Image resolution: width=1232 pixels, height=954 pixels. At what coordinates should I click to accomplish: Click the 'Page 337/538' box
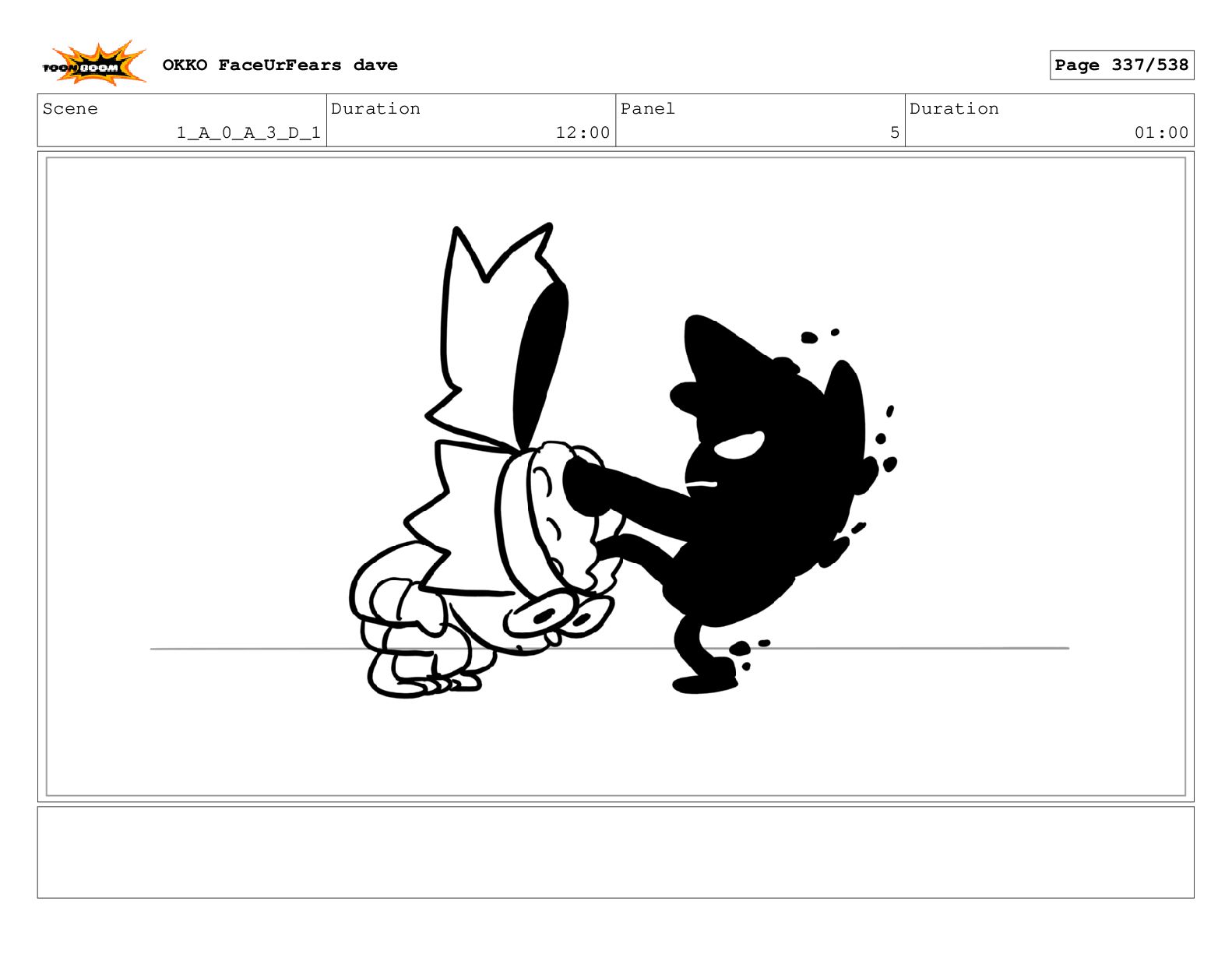click(x=1121, y=65)
